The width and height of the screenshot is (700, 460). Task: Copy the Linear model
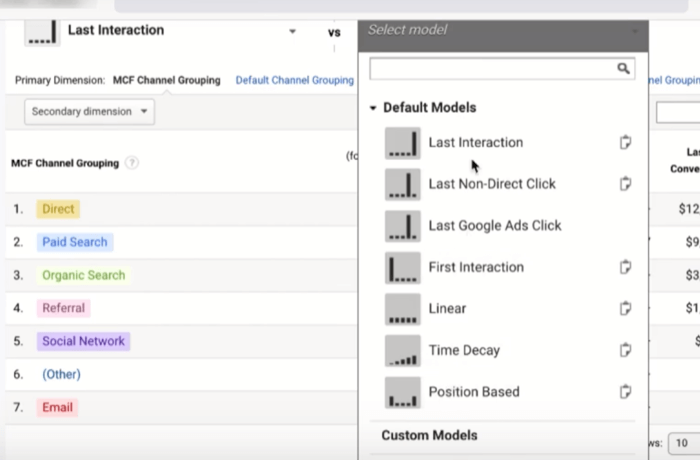tap(625, 308)
